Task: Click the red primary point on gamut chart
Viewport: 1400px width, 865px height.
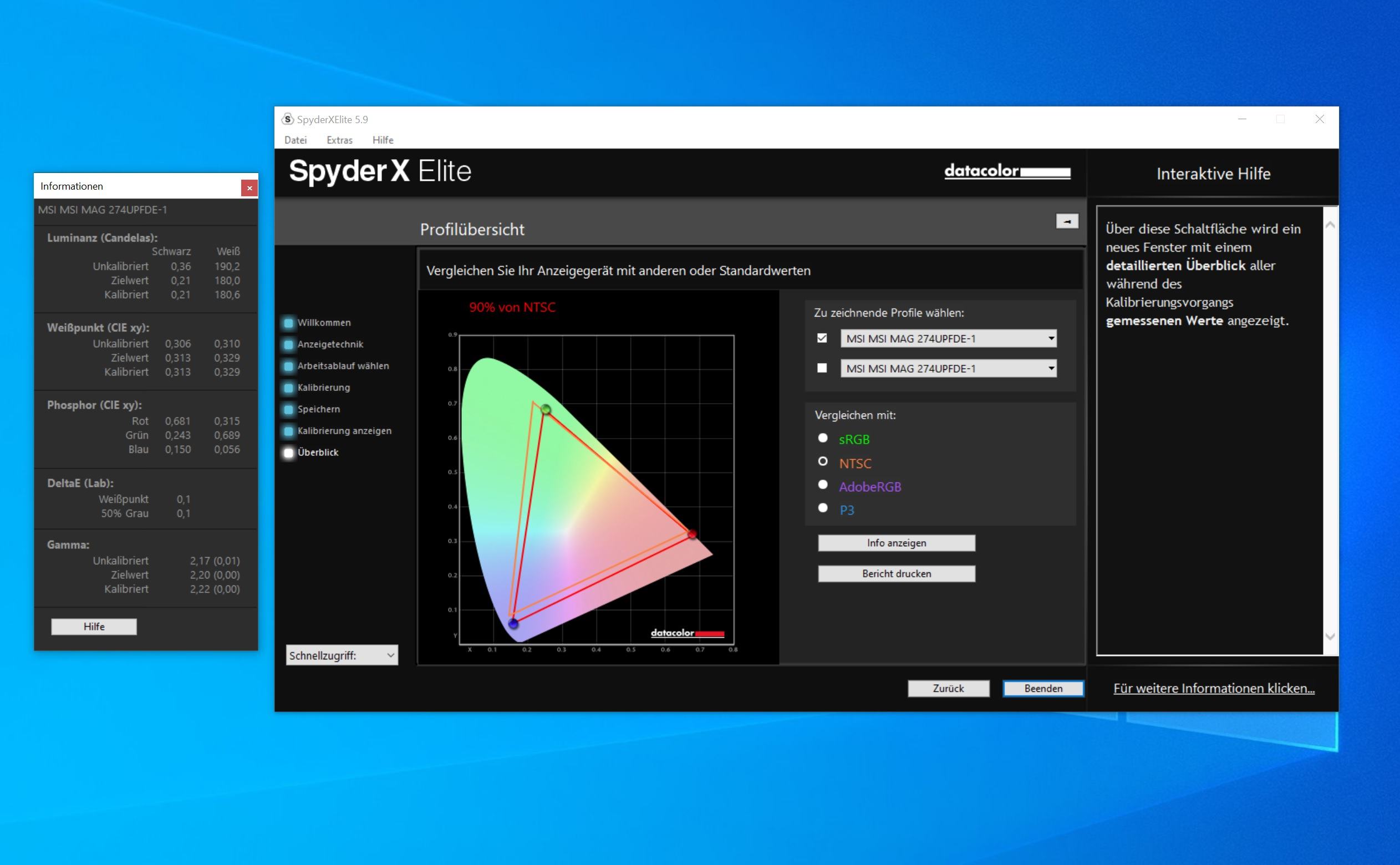Action: coord(691,534)
